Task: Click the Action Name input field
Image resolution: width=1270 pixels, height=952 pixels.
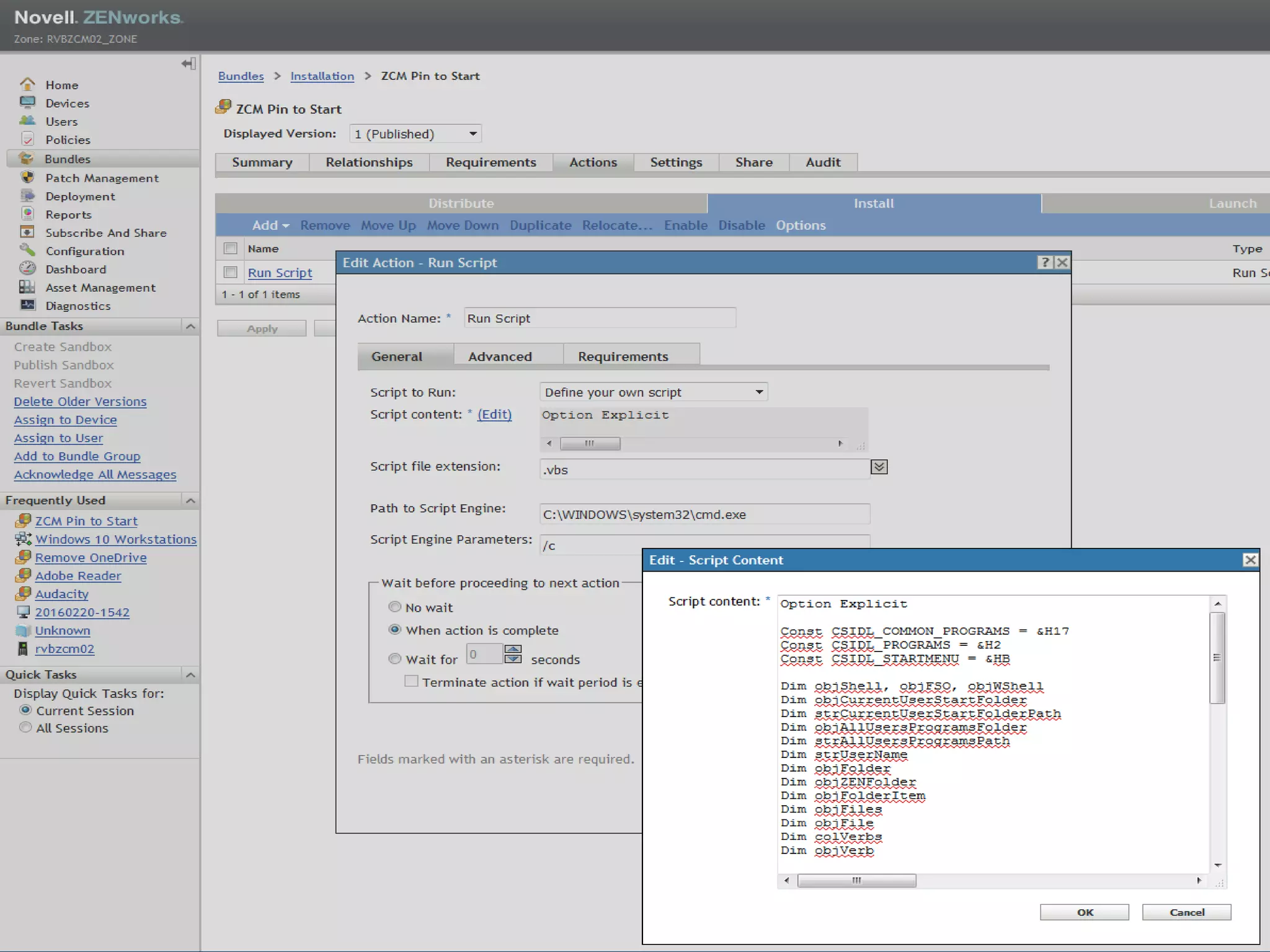Action: 600,318
